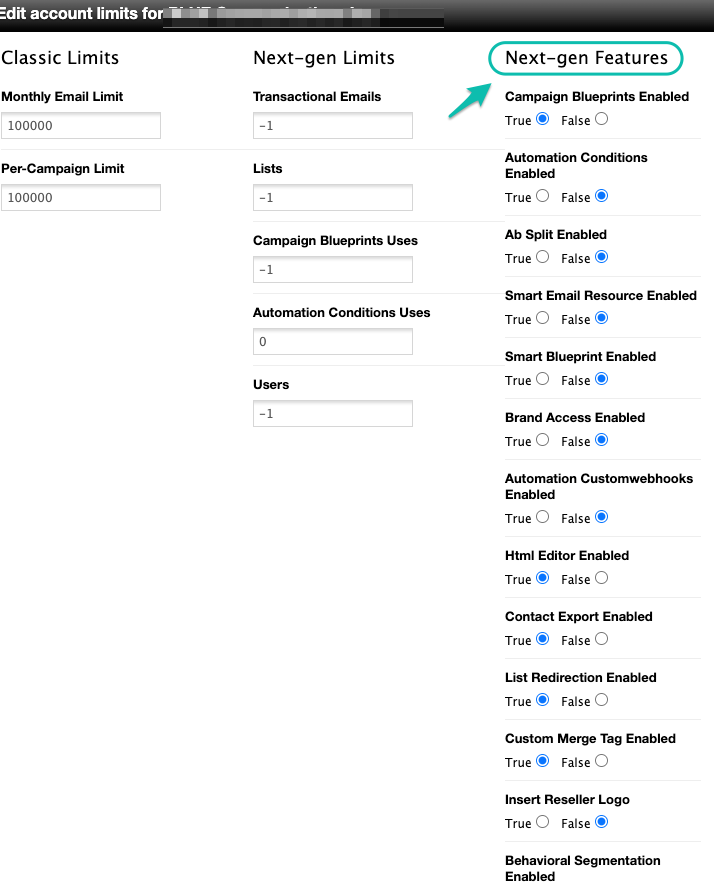Set Campaign Blueprints Enabled to False
This screenshot has height=890, width=714.
(601, 119)
